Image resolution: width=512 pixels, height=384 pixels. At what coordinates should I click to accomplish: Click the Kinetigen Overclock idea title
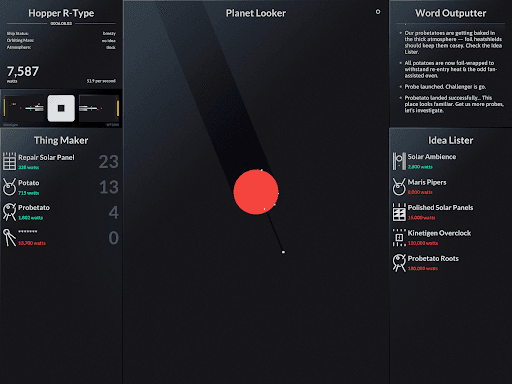[x=439, y=233]
